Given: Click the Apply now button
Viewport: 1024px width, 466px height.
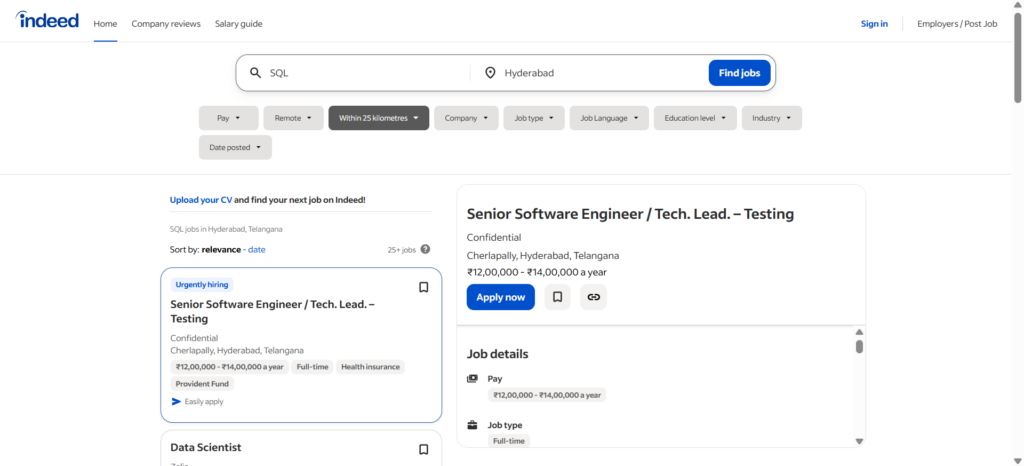Looking at the screenshot, I should pyautogui.click(x=500, y=297).
